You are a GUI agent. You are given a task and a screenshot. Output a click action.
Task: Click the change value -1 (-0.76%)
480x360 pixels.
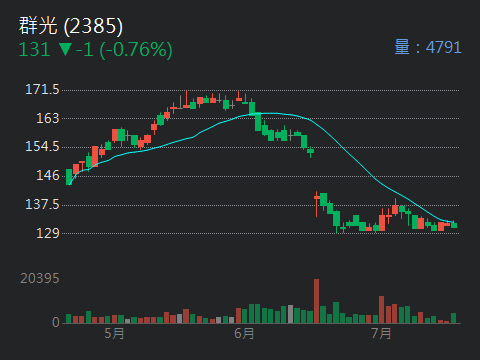124,50
